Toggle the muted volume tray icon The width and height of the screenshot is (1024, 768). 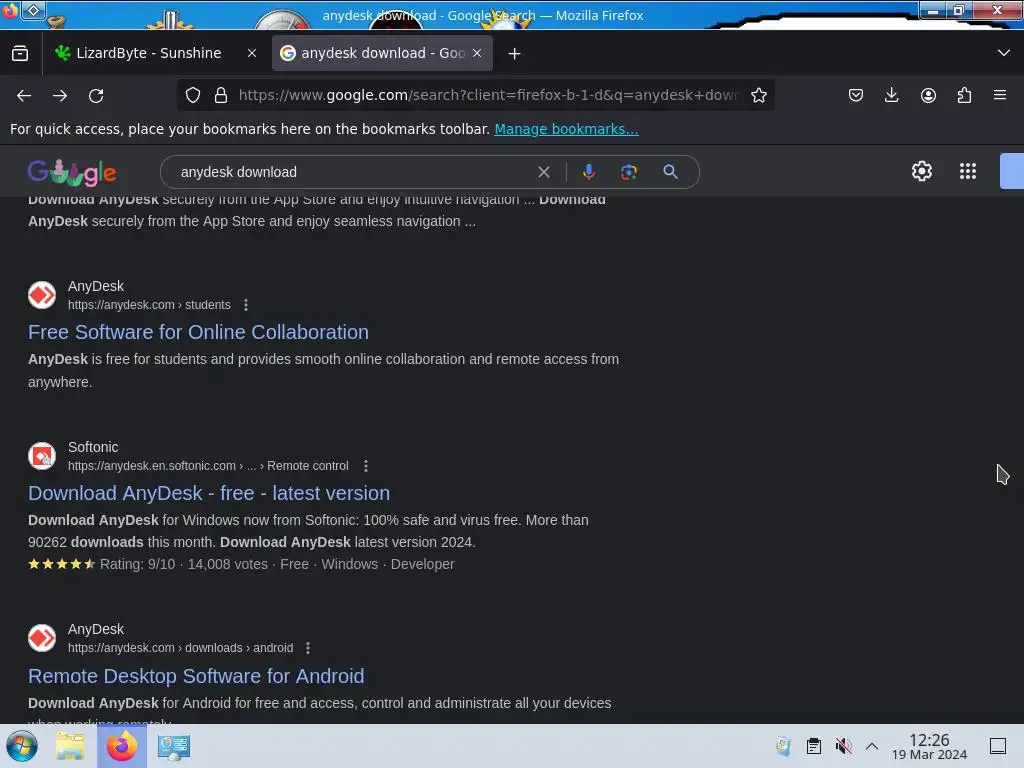coord(844,746)
